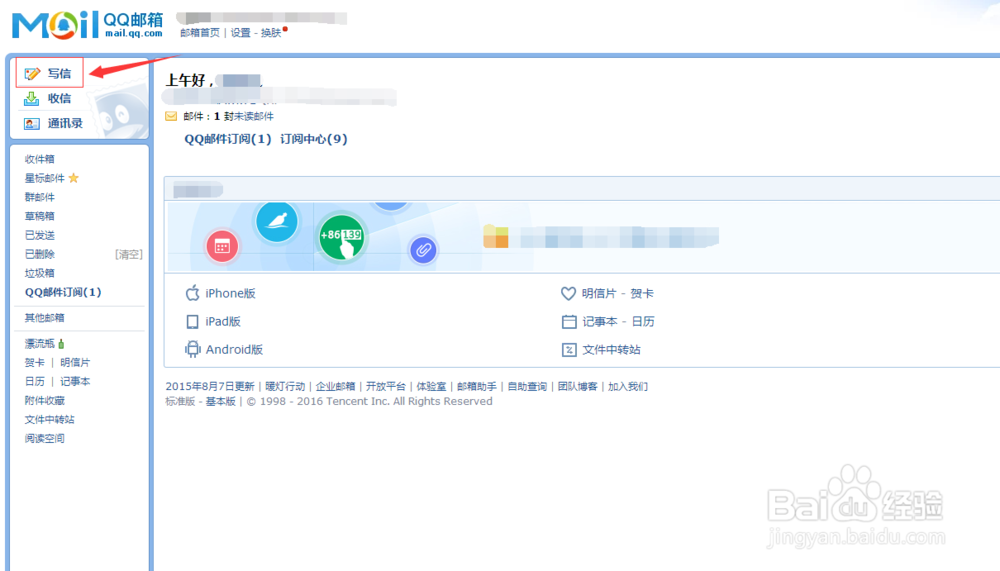This screenshot has height=571, width=1000.
Task: Select the 已删除 deleted folder
Action: (40, 254)
